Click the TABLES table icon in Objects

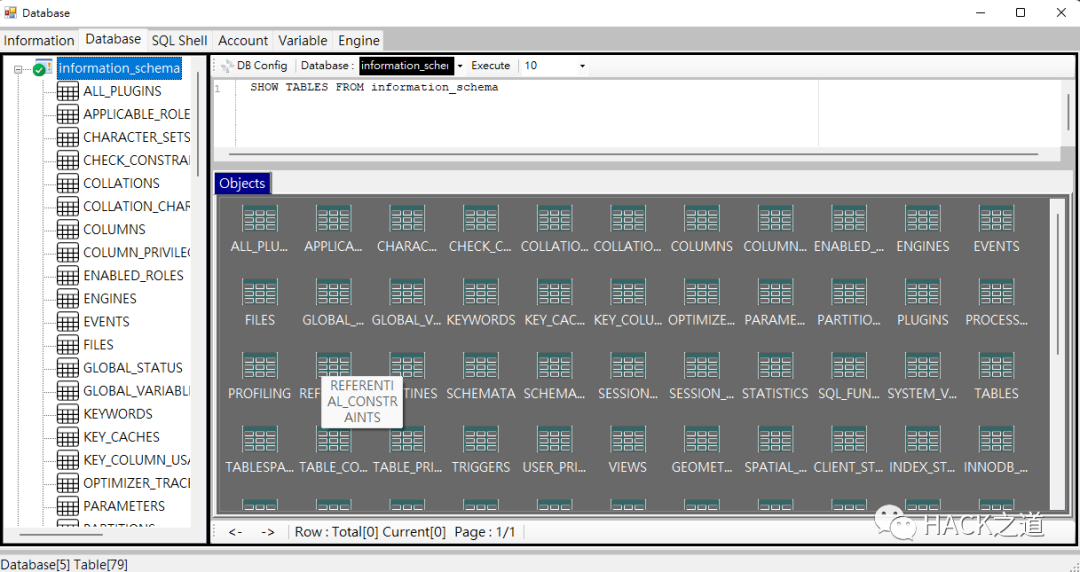coord(997,367)
